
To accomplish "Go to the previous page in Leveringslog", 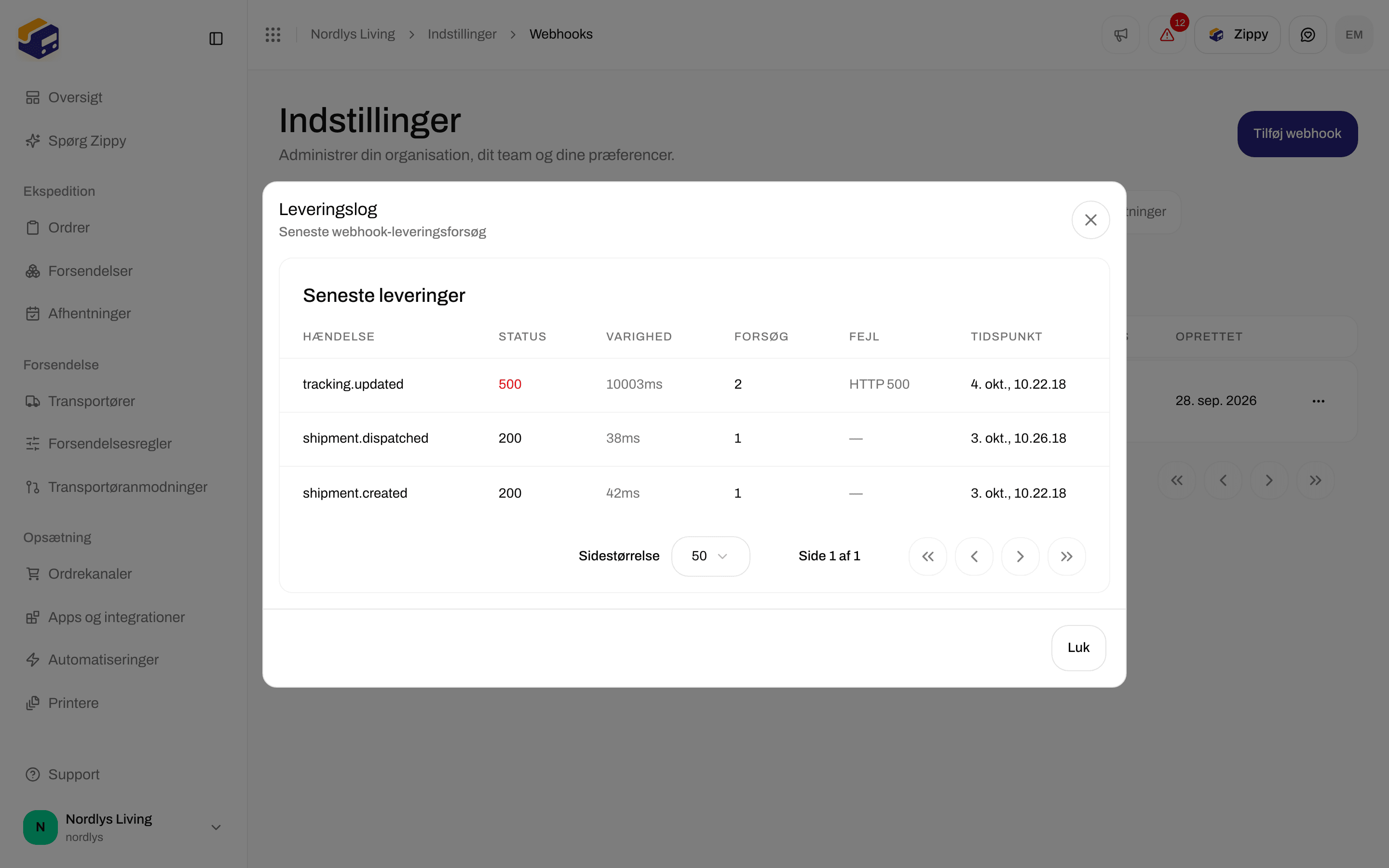I will tap(974, 556).
